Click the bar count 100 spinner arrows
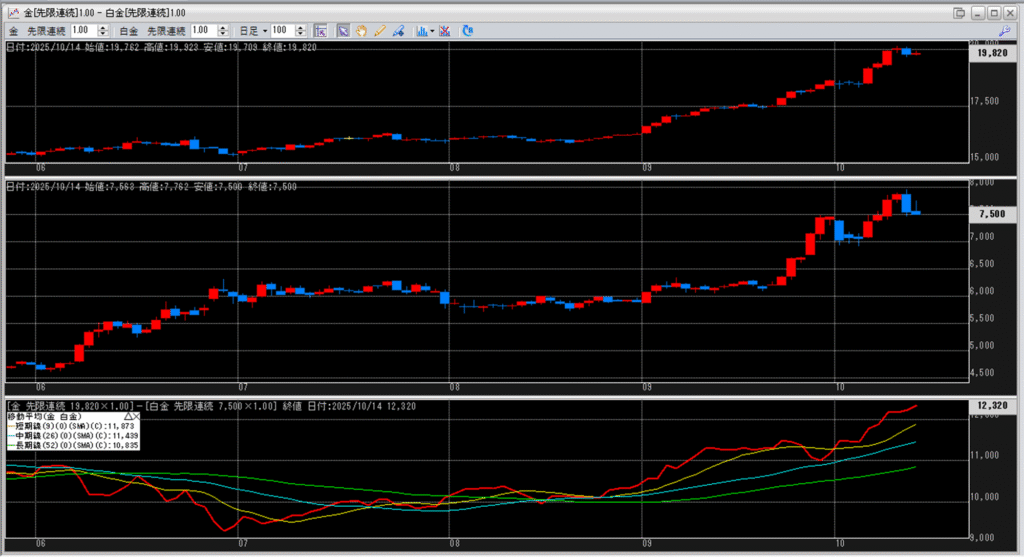Viewport: 1024px width, 557px height. [x=300, y=31]
